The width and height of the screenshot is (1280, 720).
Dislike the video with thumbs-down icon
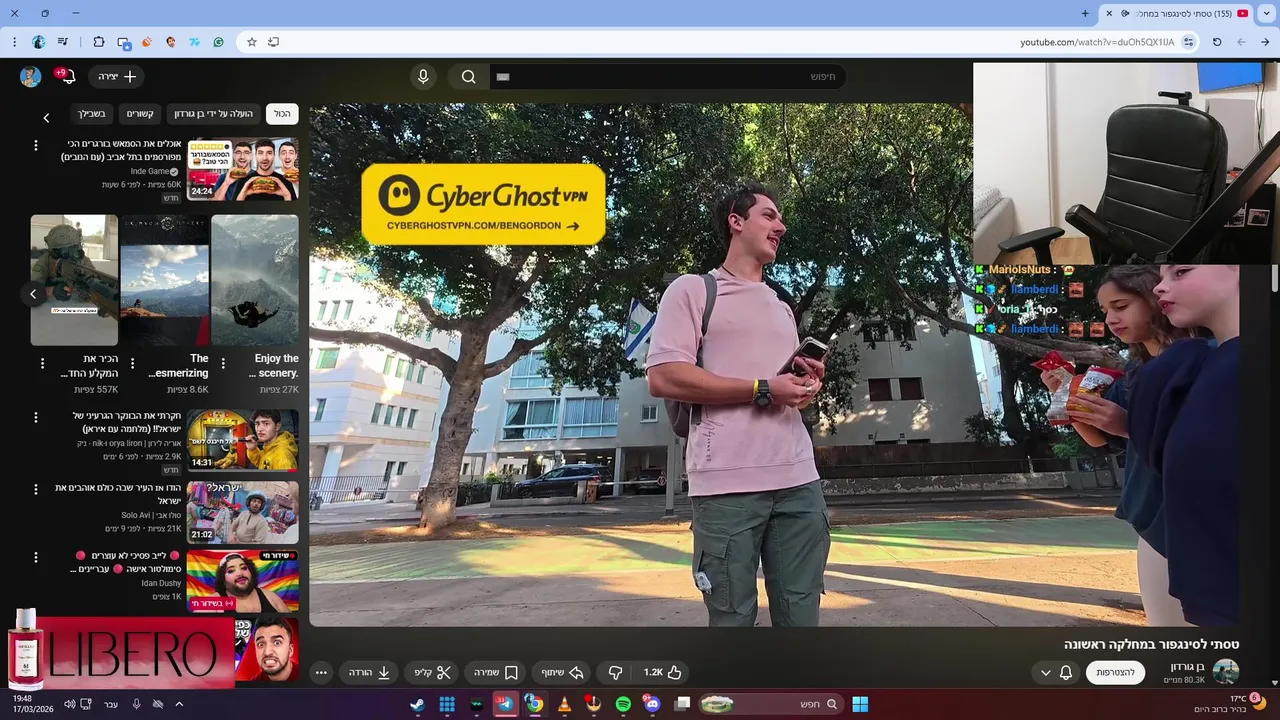[x=616, y=673]
